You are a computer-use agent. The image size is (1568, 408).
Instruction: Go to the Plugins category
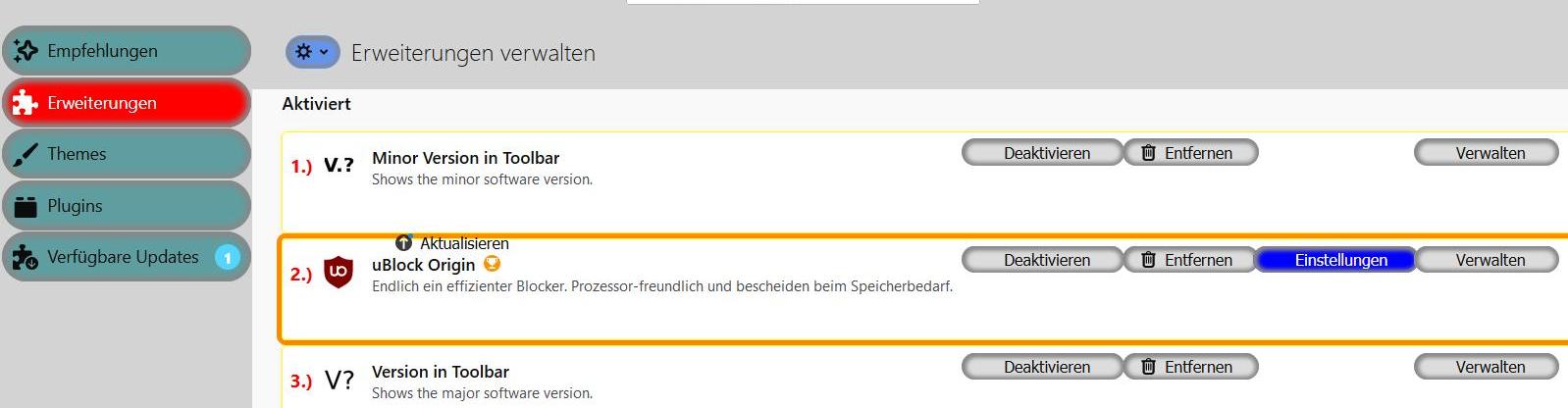126,206
